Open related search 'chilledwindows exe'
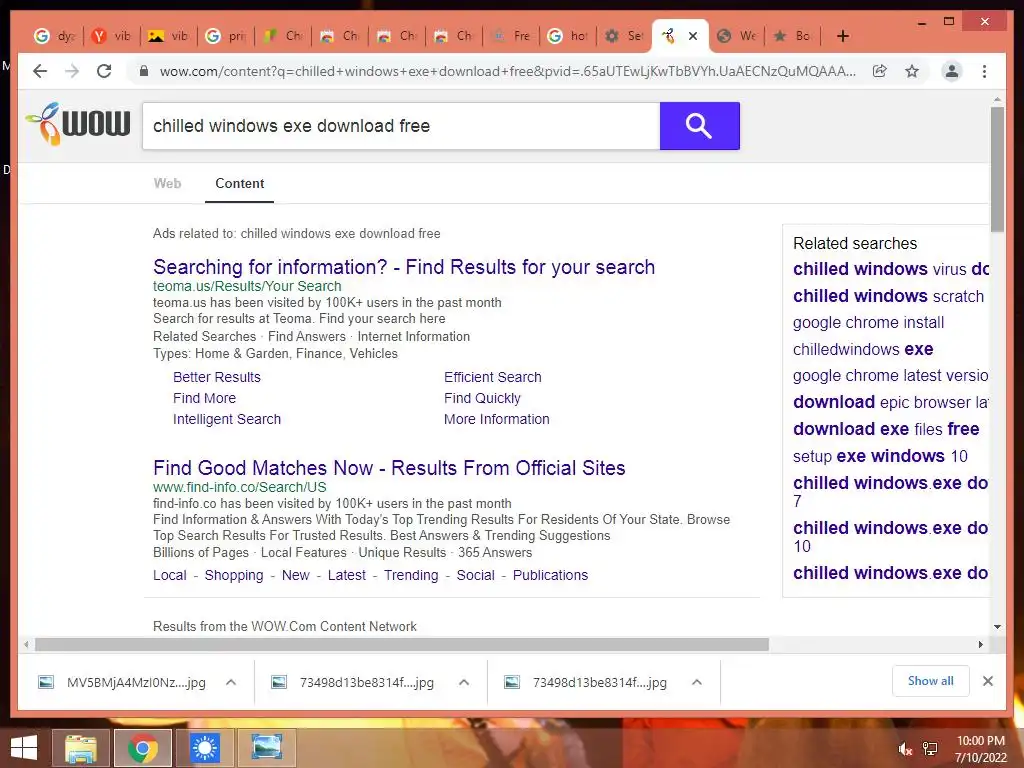The height and width of the screenshot is (768, 1024). [x=863, y=349]
